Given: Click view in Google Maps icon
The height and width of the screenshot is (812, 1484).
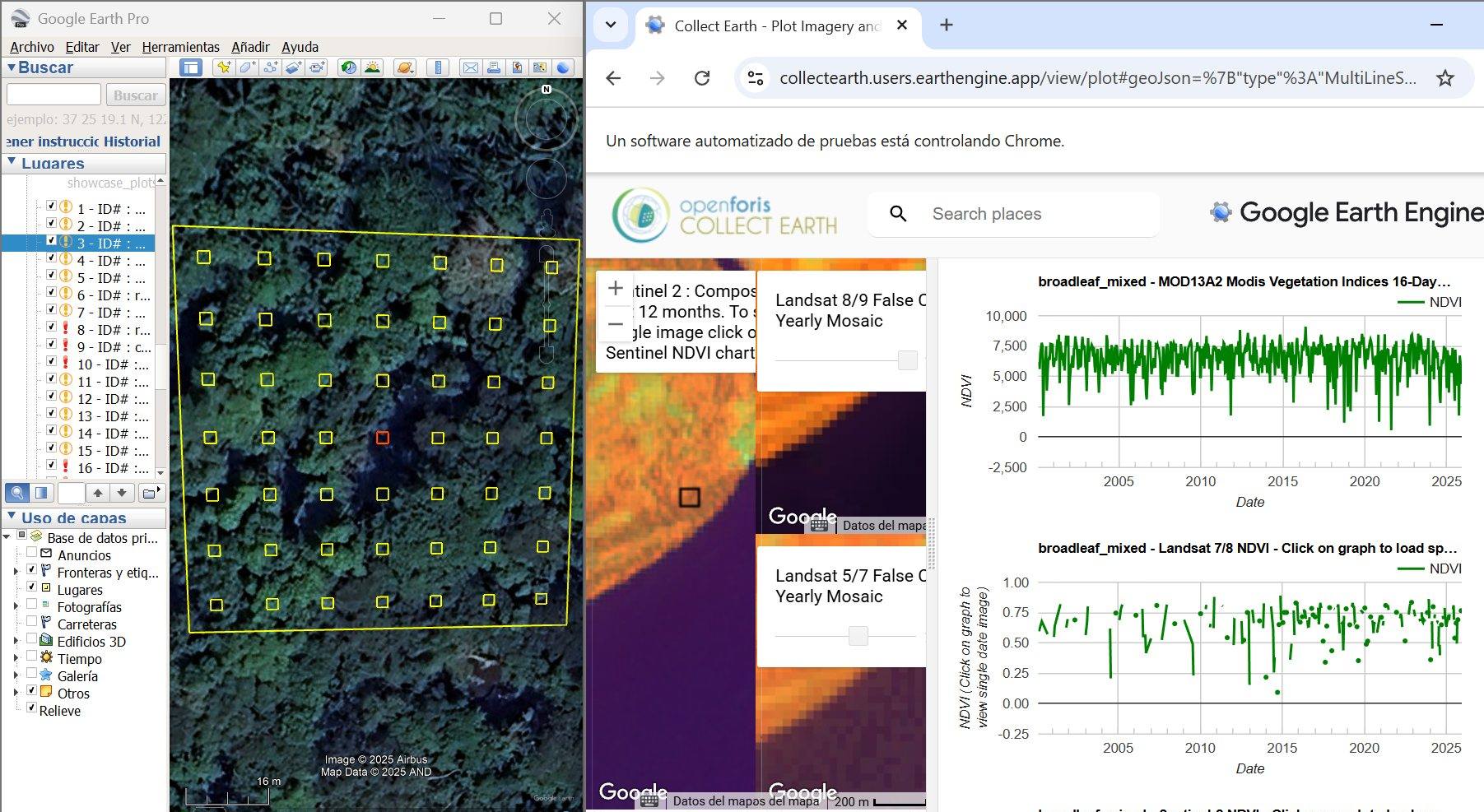Looking at the screenshot, I should [x=540, y=67].
